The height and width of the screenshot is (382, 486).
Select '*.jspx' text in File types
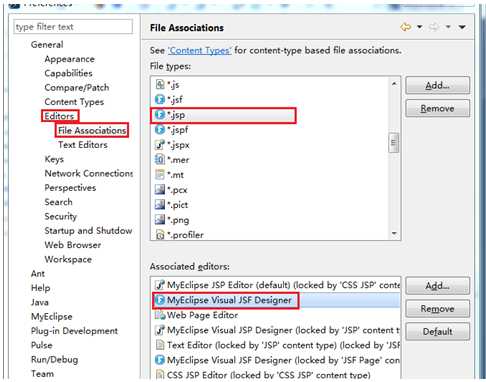point(178,145)
